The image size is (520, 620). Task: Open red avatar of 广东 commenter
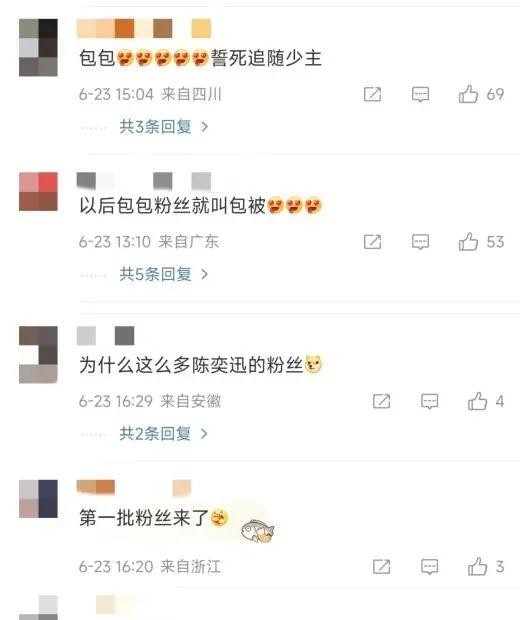(38, 191)
